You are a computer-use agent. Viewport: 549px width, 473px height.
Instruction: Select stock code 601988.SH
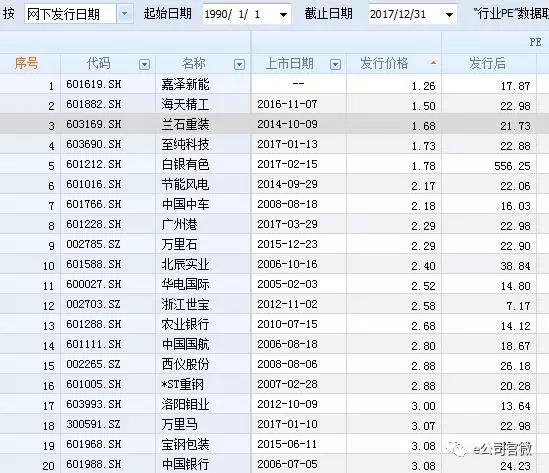[x=94, y=464]
